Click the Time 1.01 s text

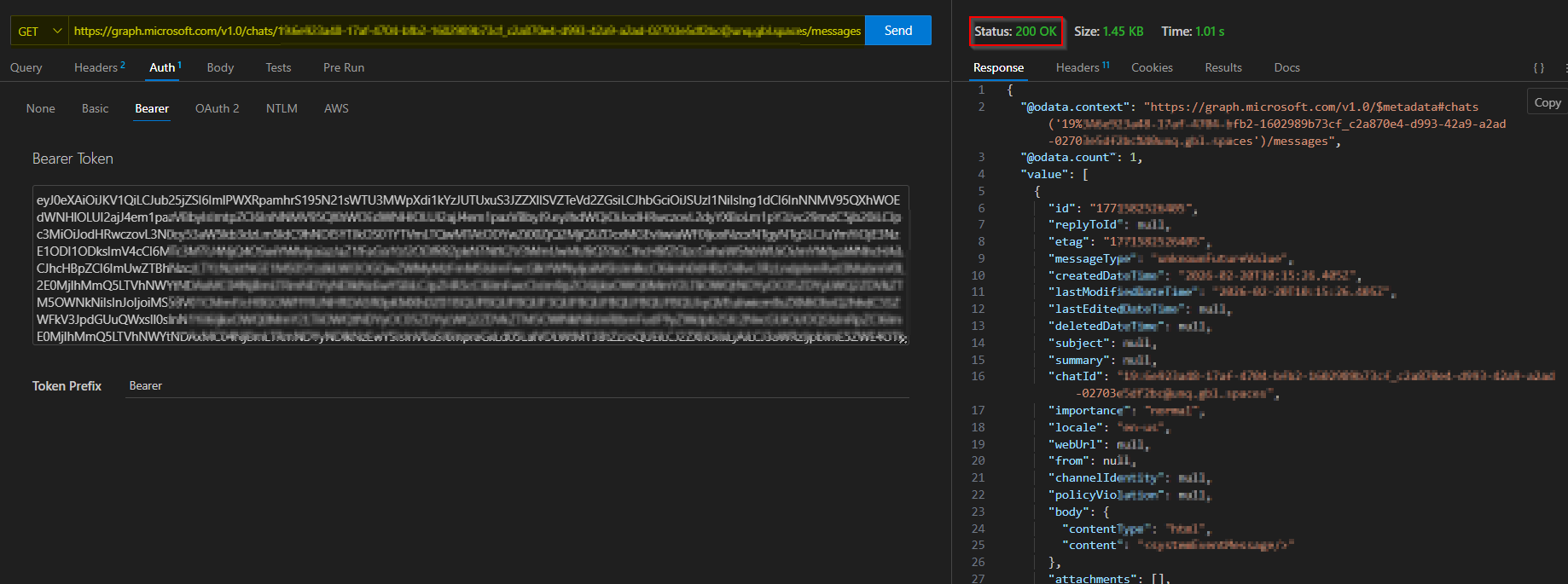pos(1193,32)
